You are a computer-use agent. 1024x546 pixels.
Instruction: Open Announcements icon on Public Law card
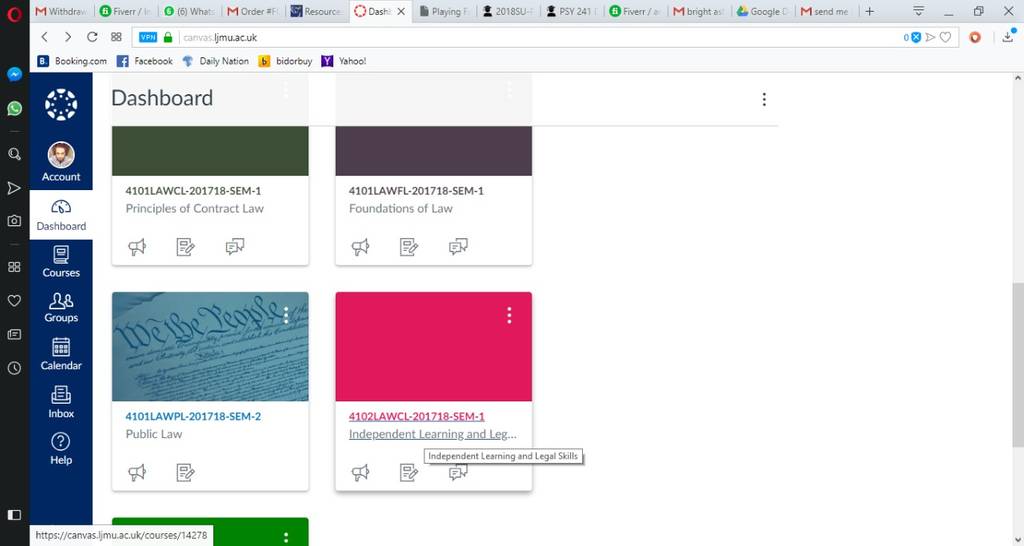pyautogui.click(x=137, y=472)
